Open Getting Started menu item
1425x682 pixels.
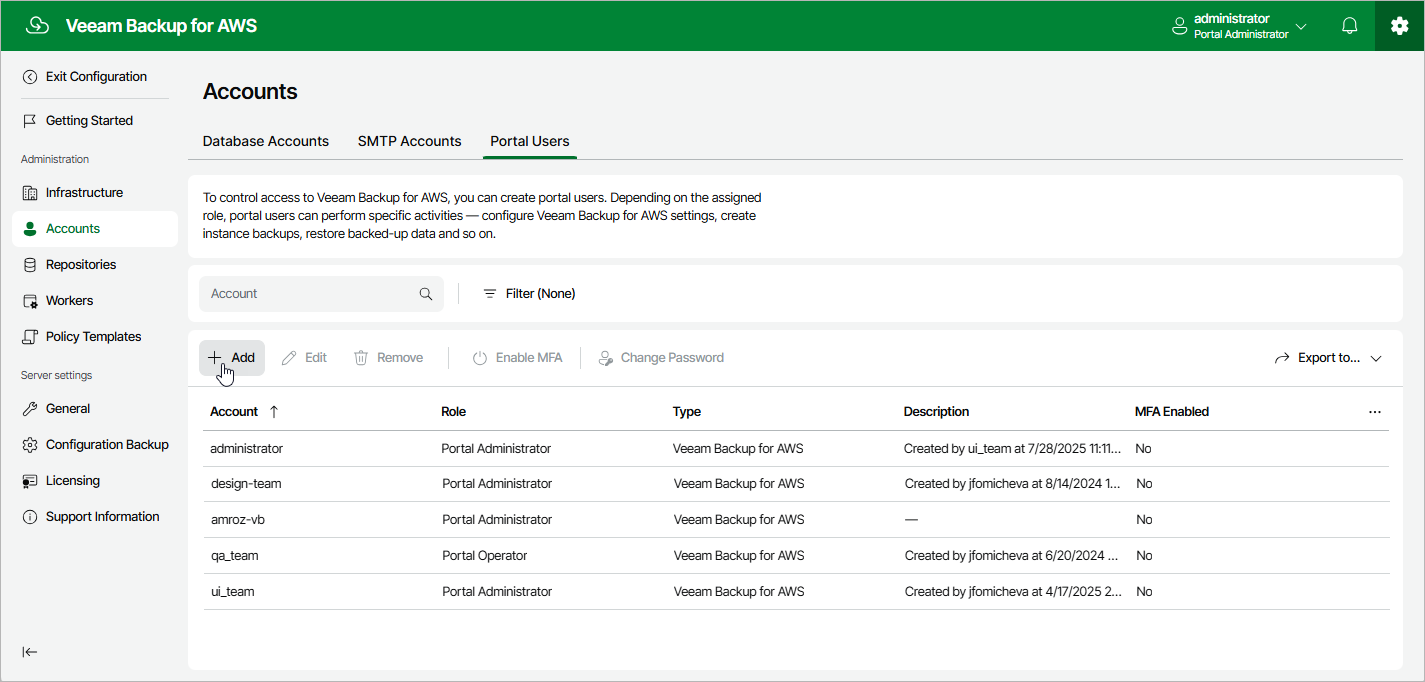[90, 121]
